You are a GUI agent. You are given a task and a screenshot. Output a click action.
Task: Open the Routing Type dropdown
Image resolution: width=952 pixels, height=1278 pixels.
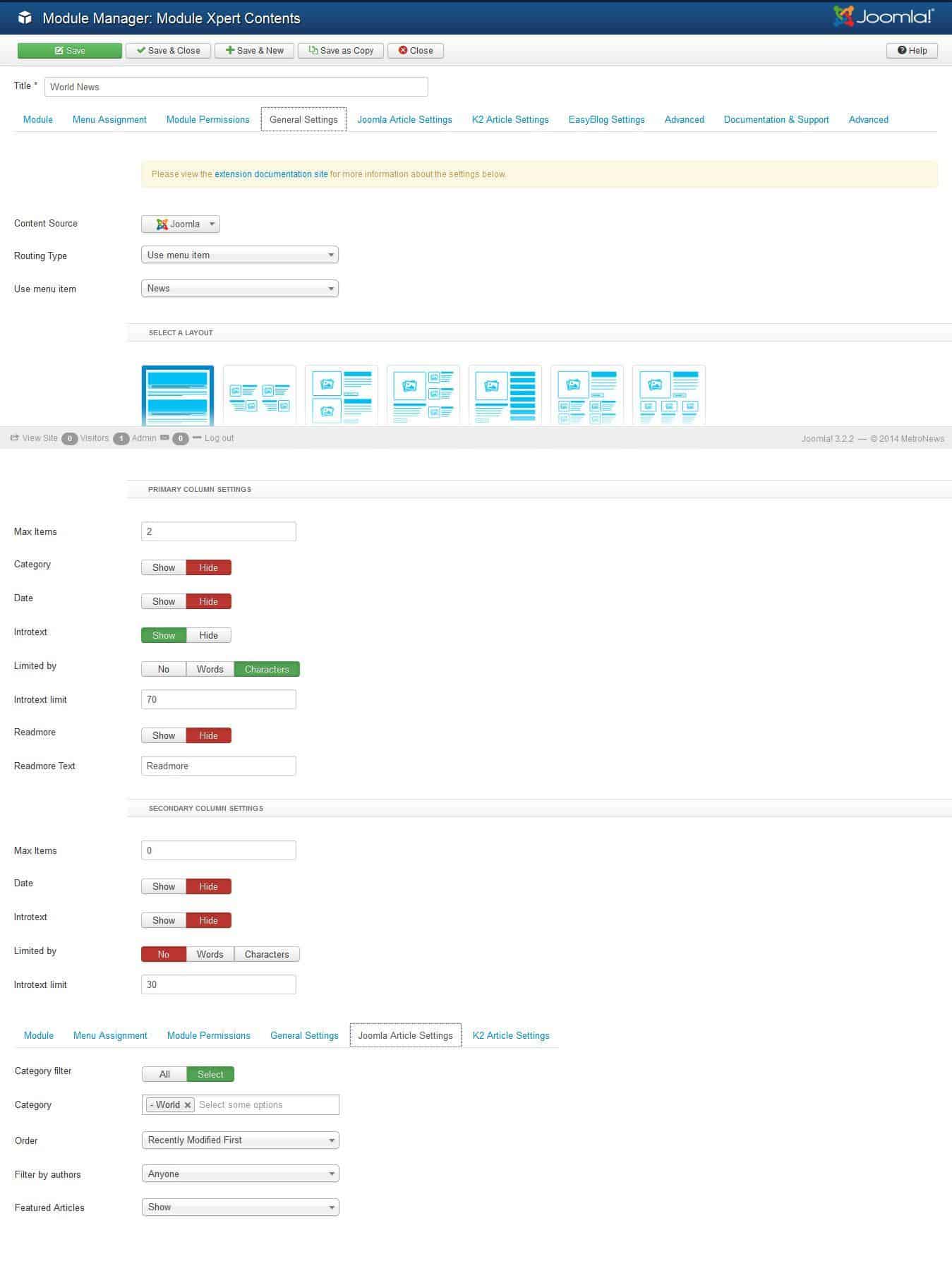(240, 255)
